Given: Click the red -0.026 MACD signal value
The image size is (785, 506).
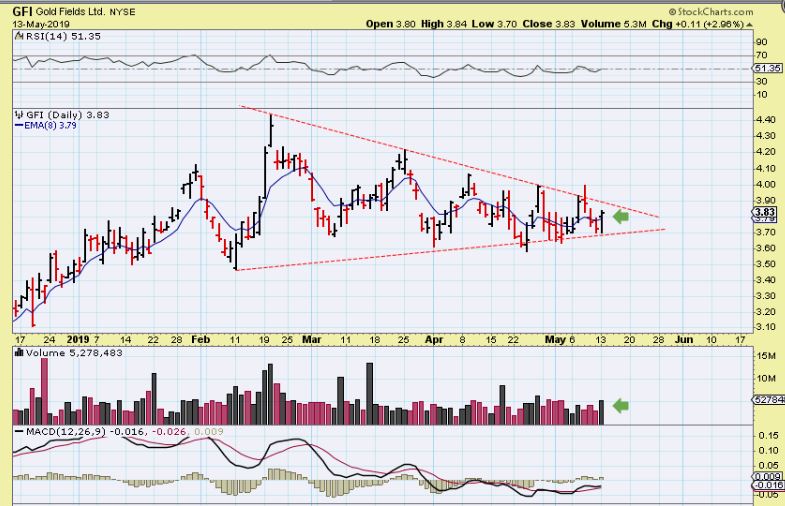Looking at the screenshot, I should click(x=169, y=431).
